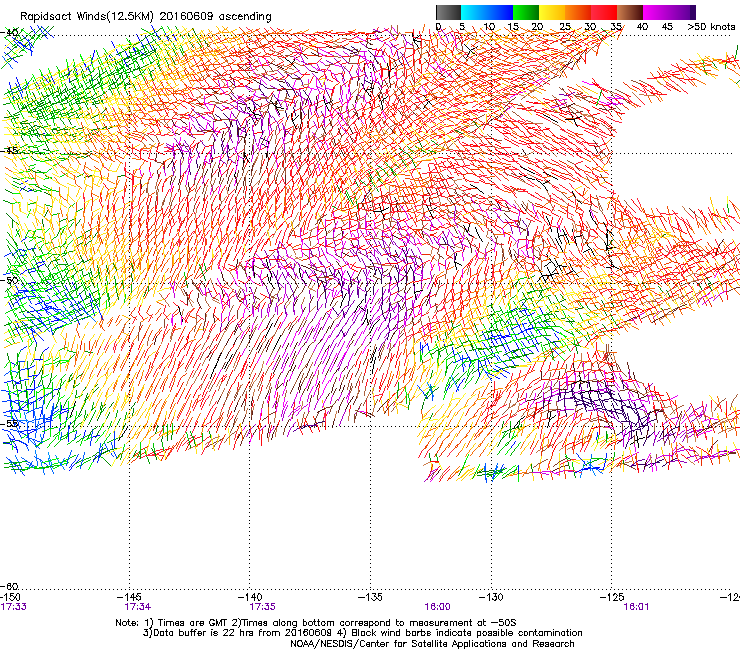The image size is (740, 650).
Task: Click the -60 latitude axis label
Action: click(10, 586)
